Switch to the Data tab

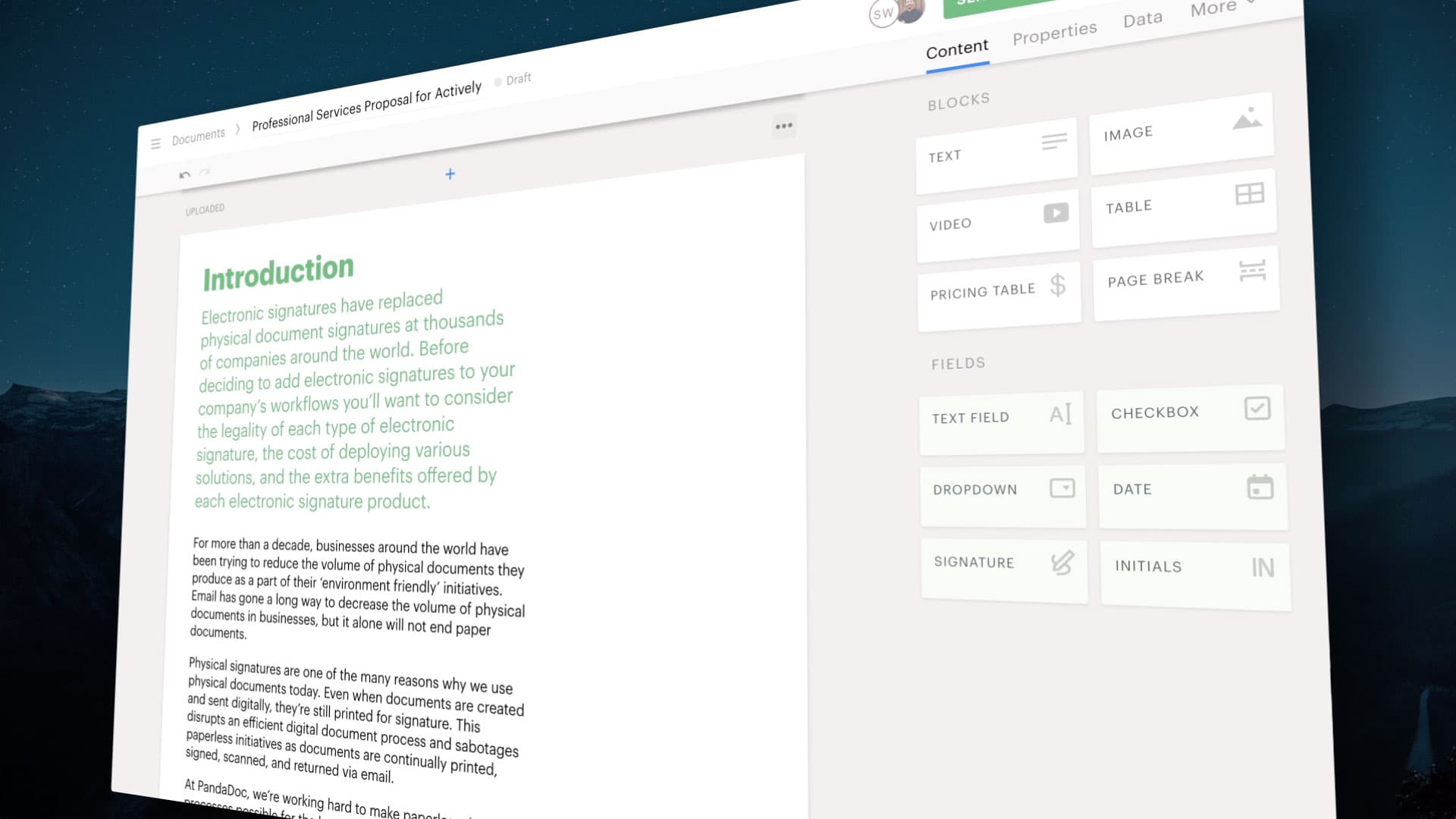(x=1143, y=19)
